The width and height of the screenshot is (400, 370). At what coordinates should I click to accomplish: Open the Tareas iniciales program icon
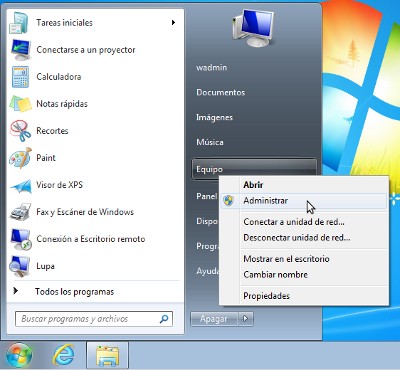(20, 23)
